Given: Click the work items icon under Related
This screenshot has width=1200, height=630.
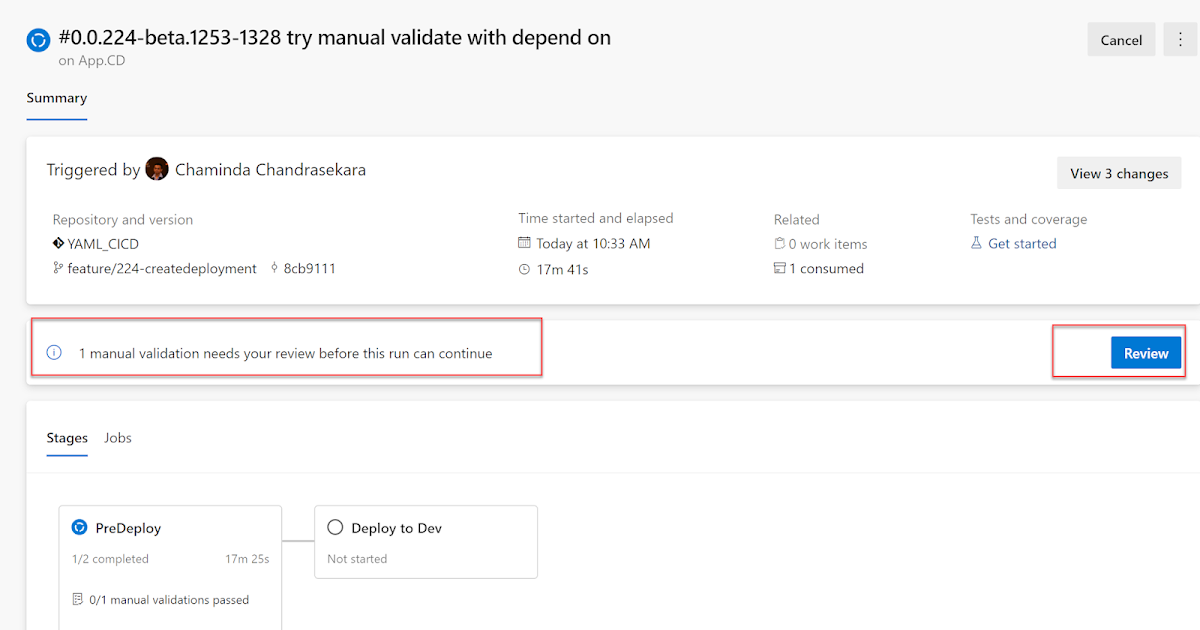Looking at the screenshot, I should 781,243.
